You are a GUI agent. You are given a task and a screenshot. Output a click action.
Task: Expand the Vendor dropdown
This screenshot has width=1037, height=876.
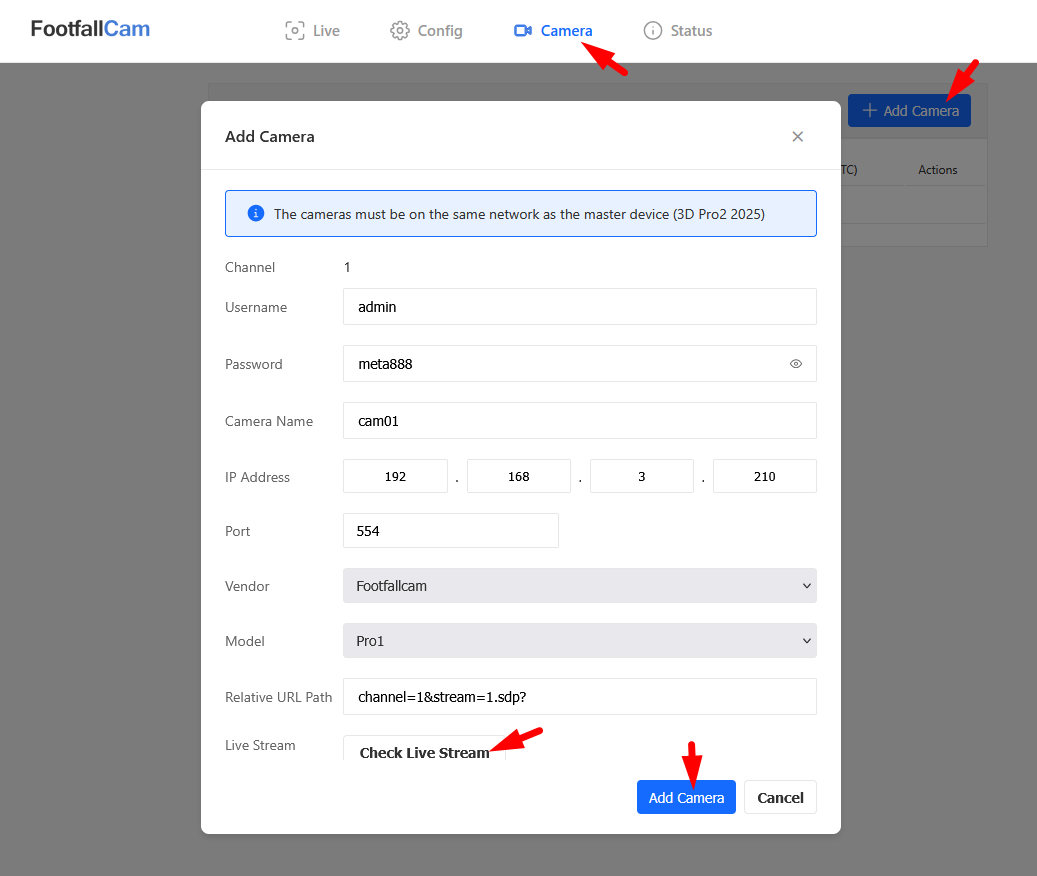pyautogui.click(x=579, y=586)
